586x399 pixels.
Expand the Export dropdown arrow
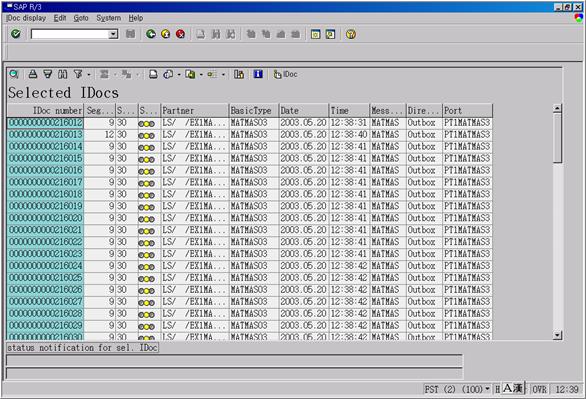tap(201, 75)
